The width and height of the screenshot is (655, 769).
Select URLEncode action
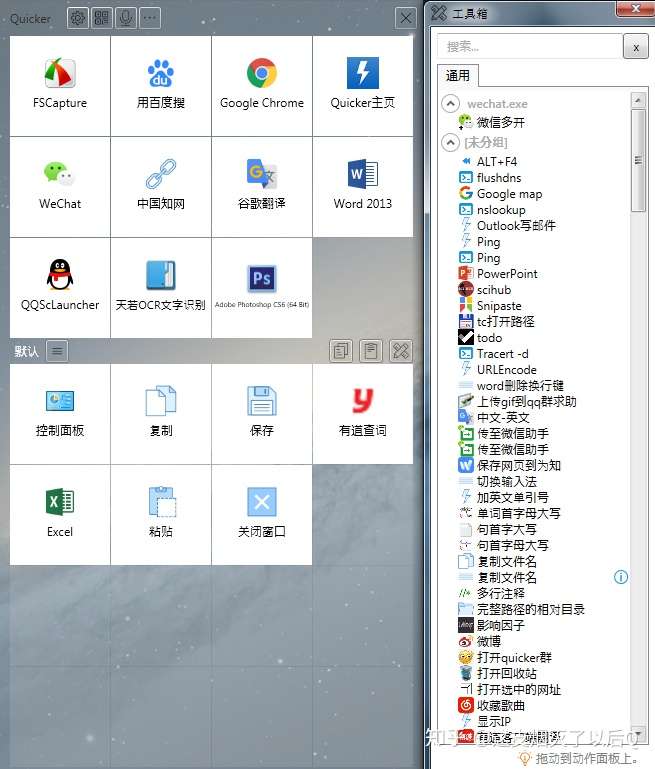(x=497, y=370)
